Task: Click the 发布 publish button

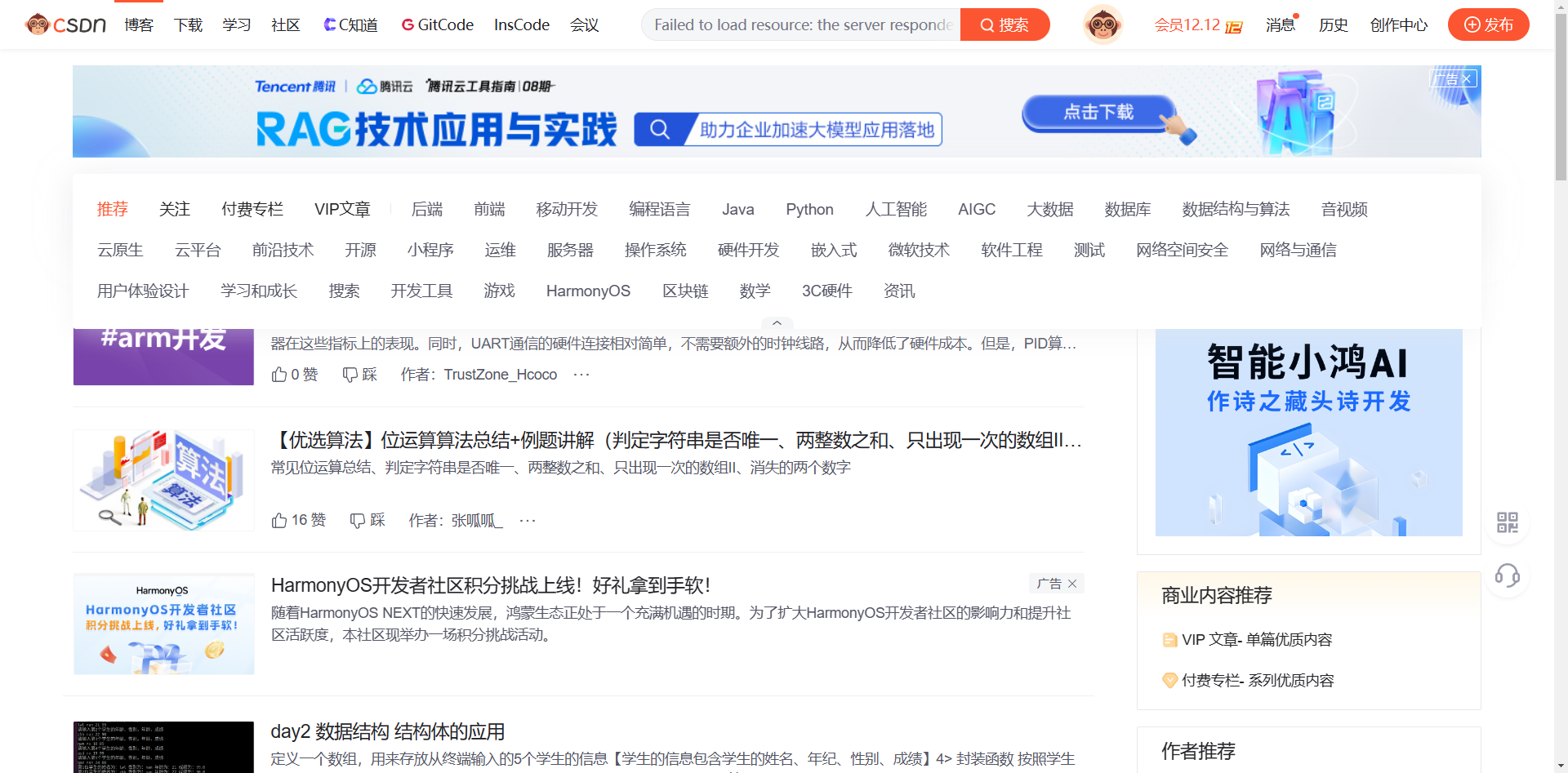Action: coord(1488,24)
